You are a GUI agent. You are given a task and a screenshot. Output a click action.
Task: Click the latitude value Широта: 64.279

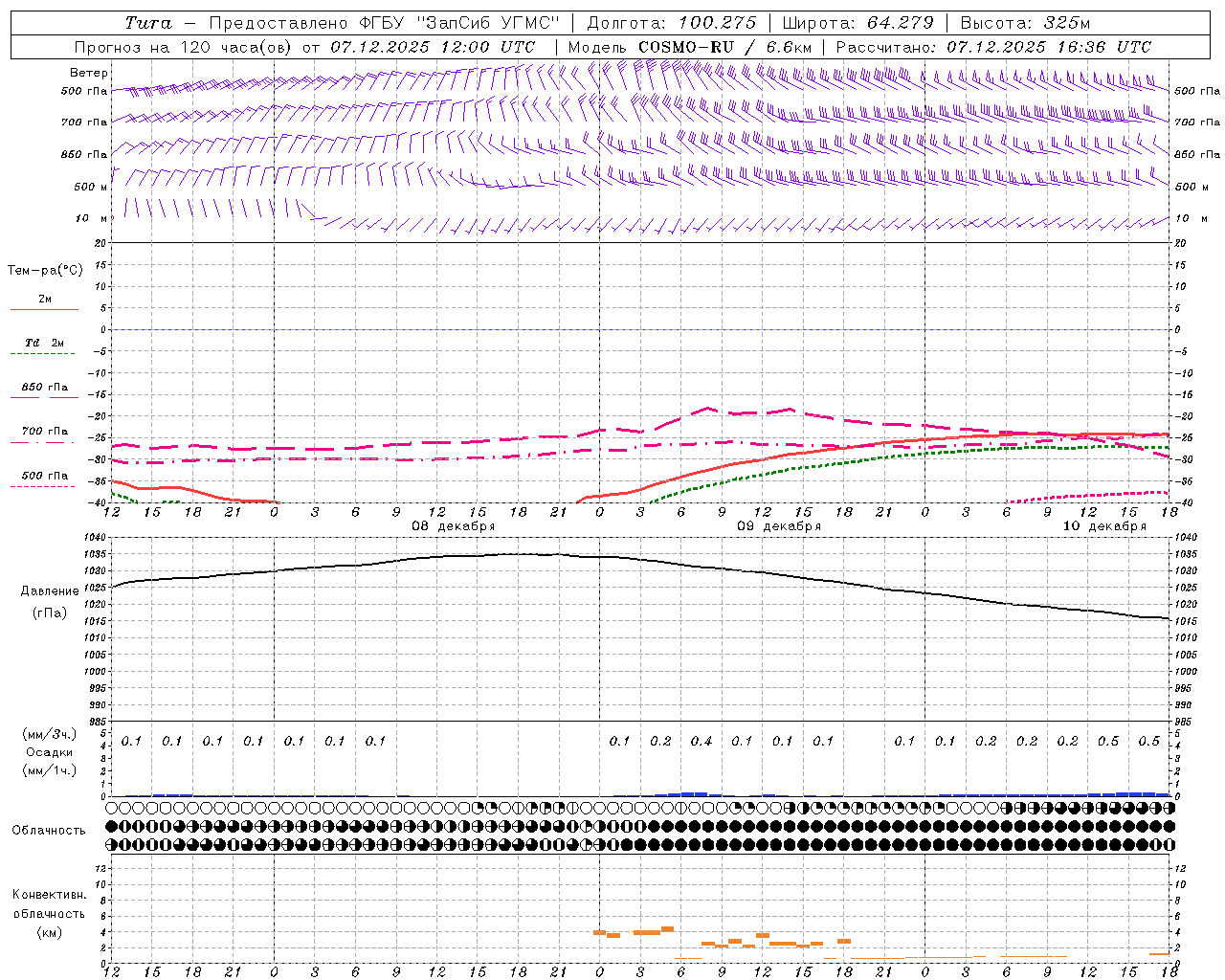click(858, 23)
